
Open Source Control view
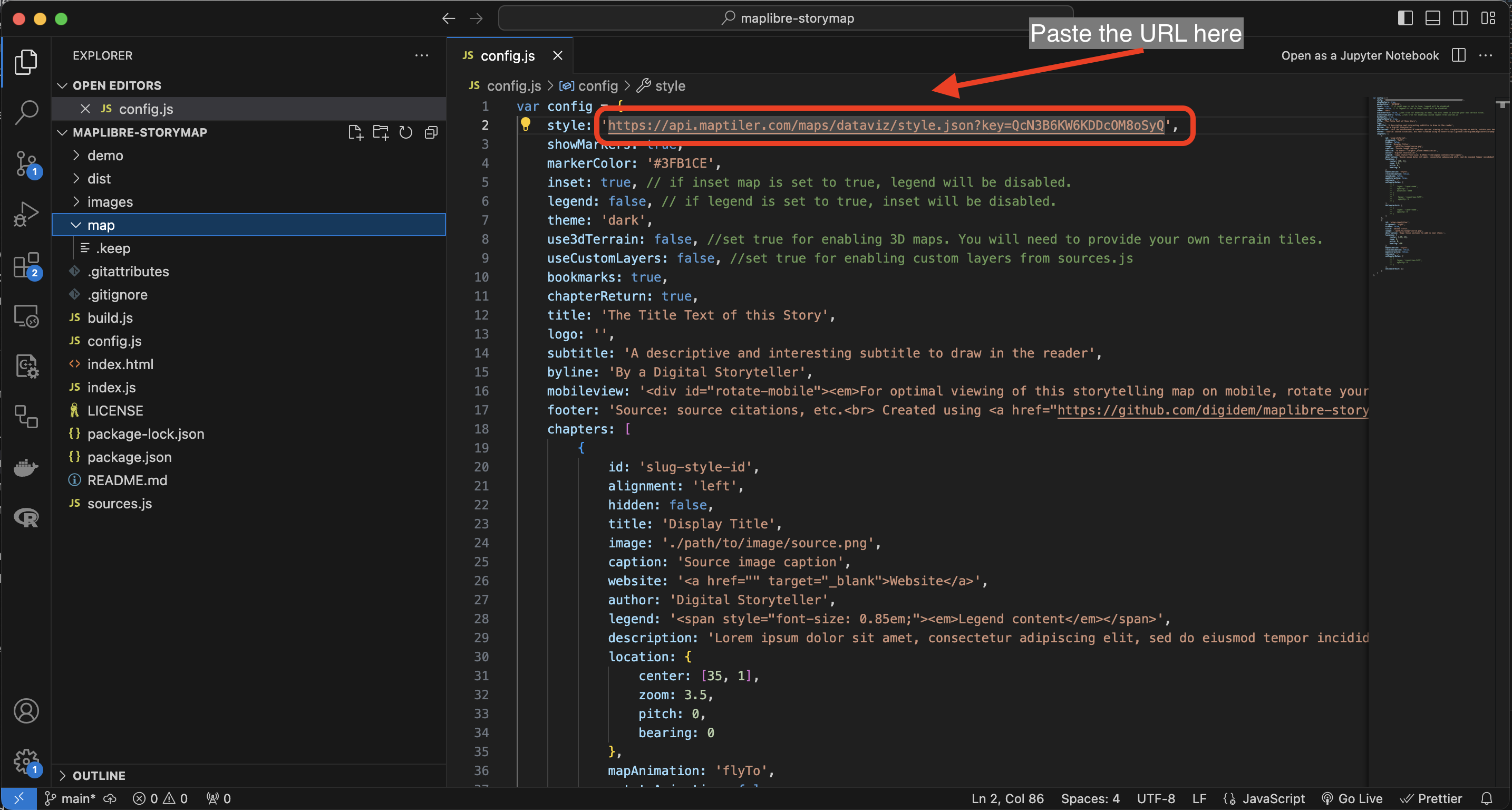coord(26,164)
